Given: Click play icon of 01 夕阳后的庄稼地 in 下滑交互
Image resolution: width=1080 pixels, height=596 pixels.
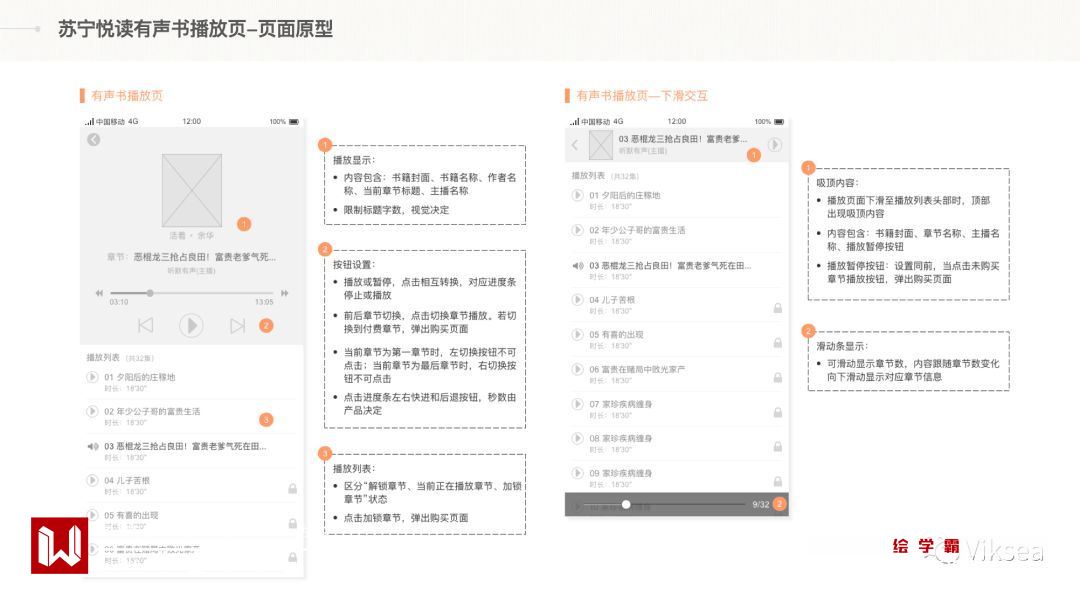Looking at the screenshot, I should tap(578, 195).
